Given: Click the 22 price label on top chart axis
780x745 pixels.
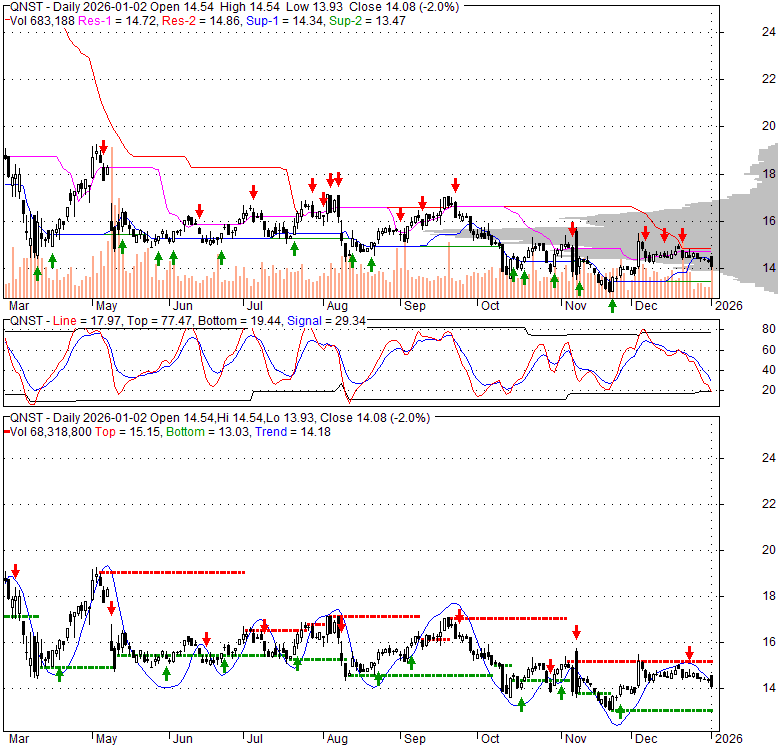Looking at the screenshot, I should point(769,79).
